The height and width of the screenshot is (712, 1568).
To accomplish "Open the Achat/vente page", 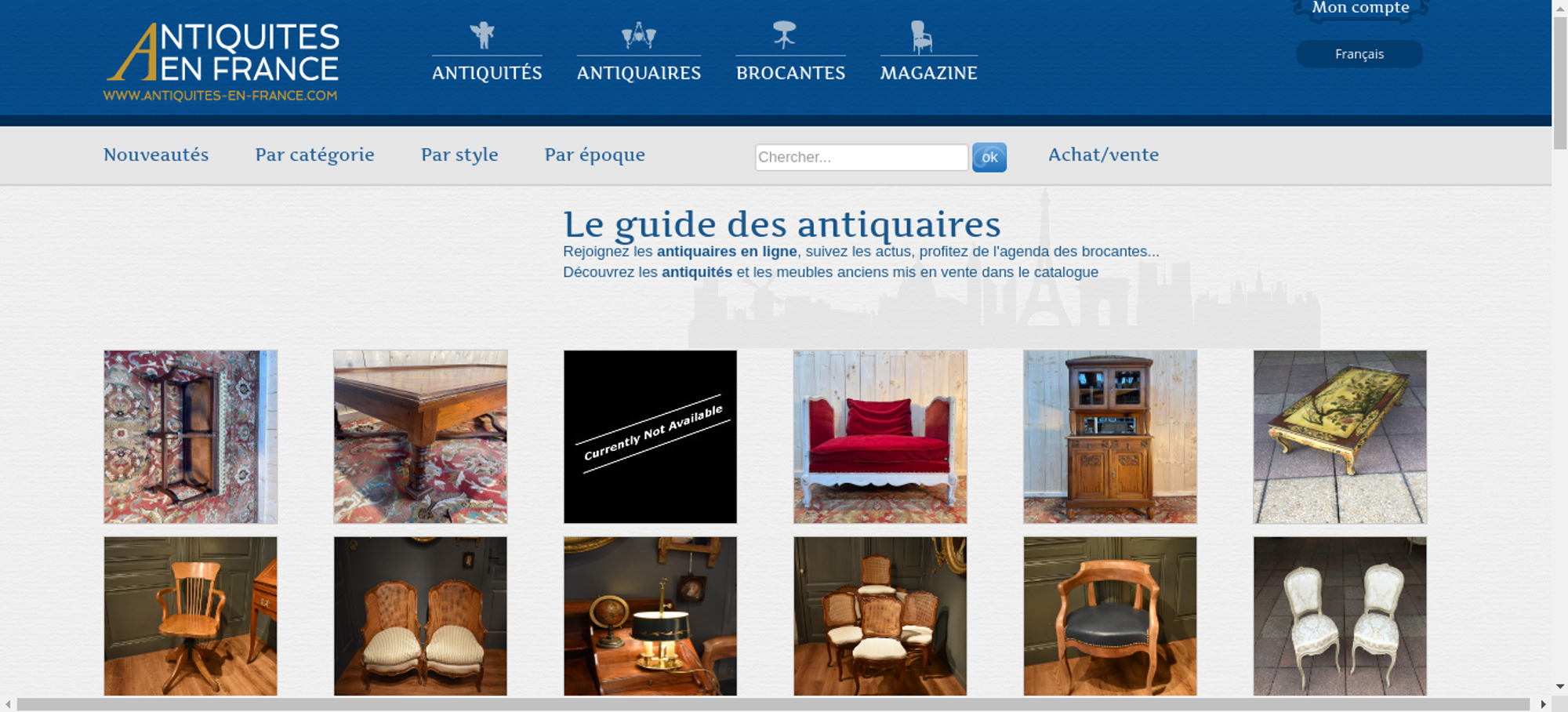I will click(1103, 154).
